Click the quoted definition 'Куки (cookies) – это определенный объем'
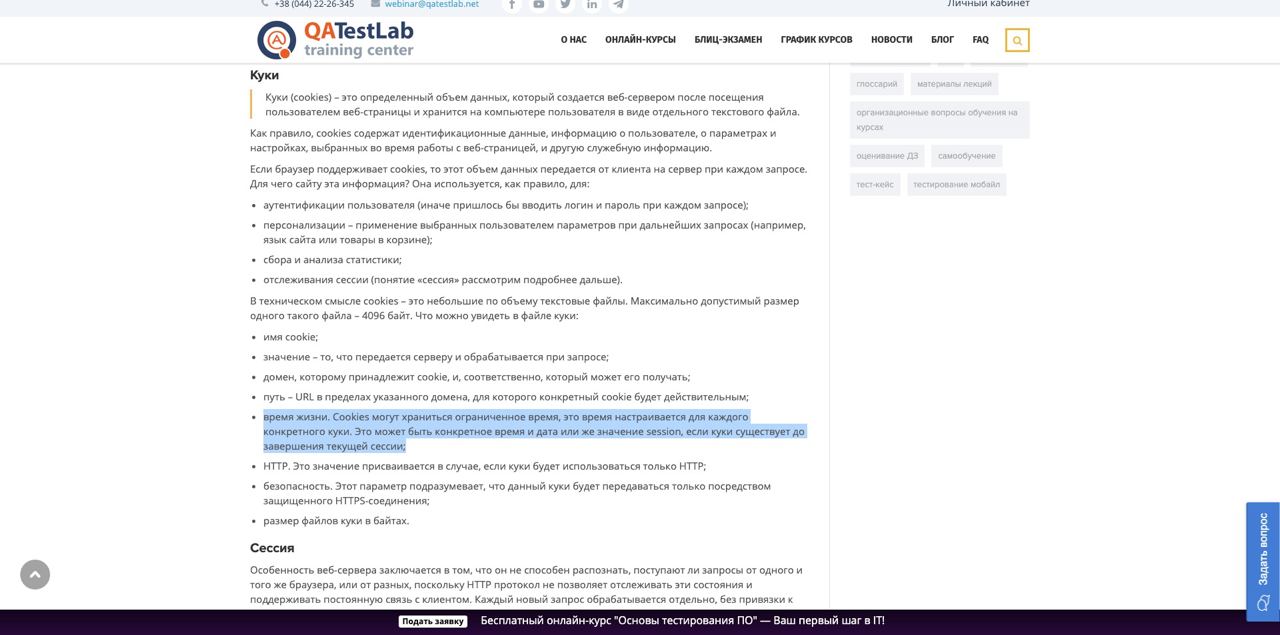 click(x=532, y=104)
